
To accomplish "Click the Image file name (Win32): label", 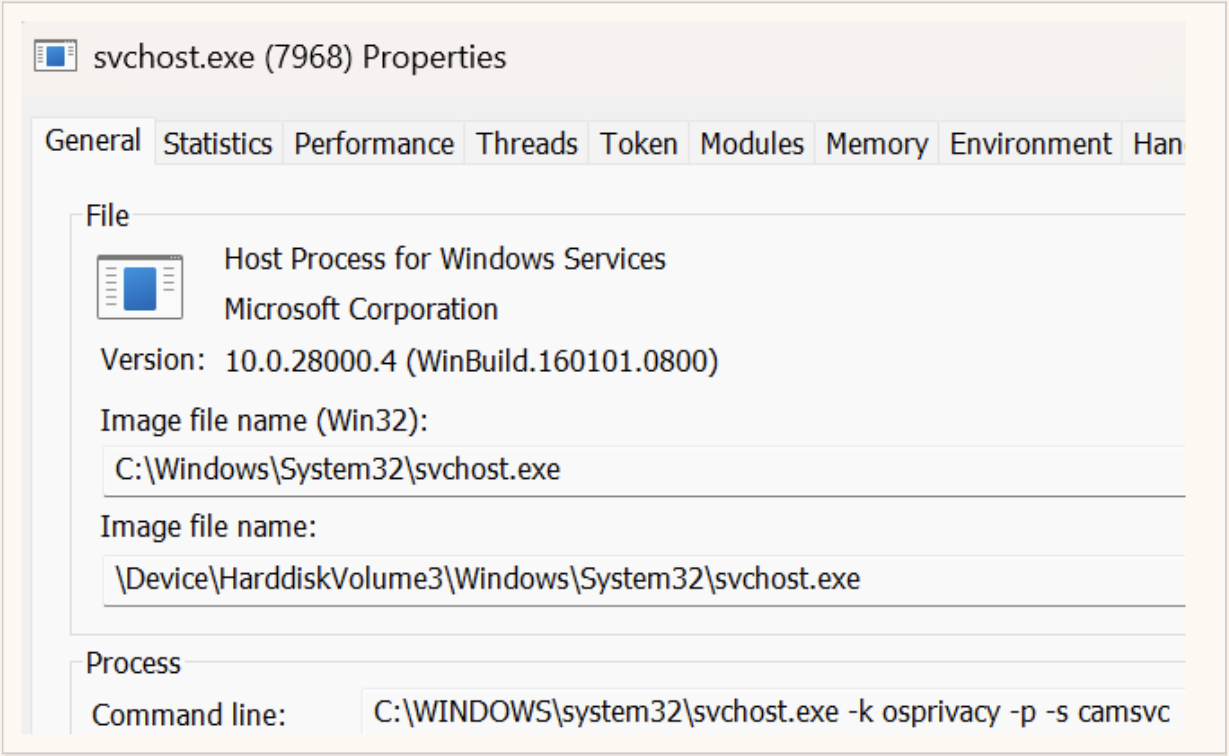I will 264,421.
